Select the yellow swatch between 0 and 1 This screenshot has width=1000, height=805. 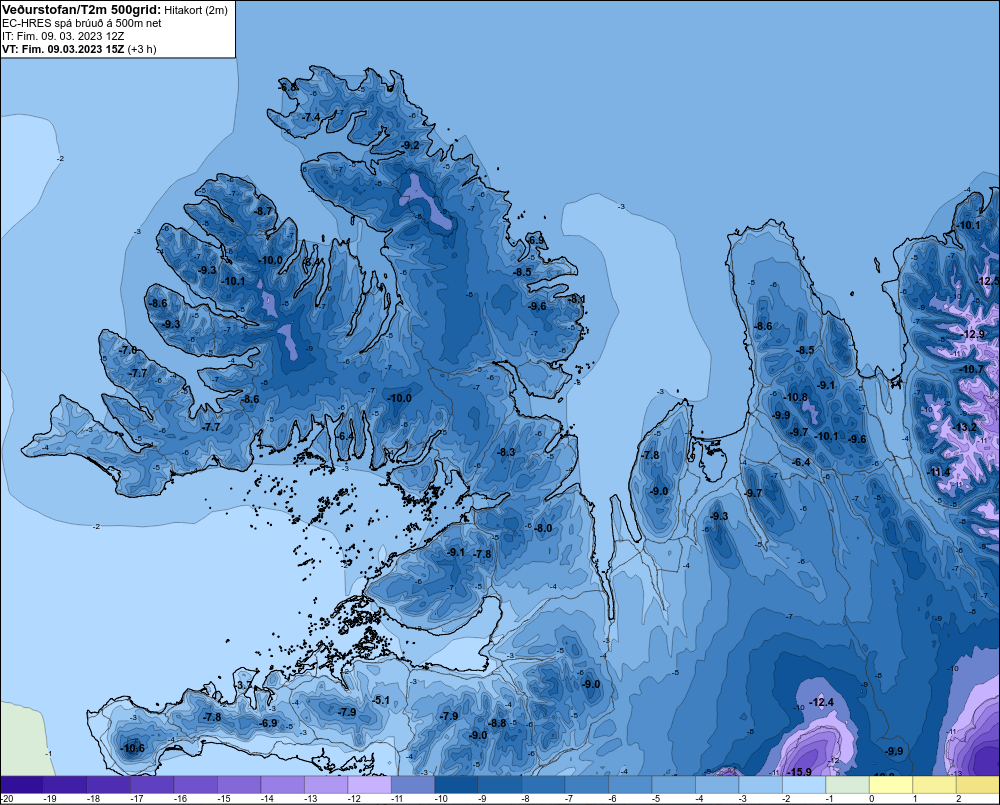pos(891,784)
